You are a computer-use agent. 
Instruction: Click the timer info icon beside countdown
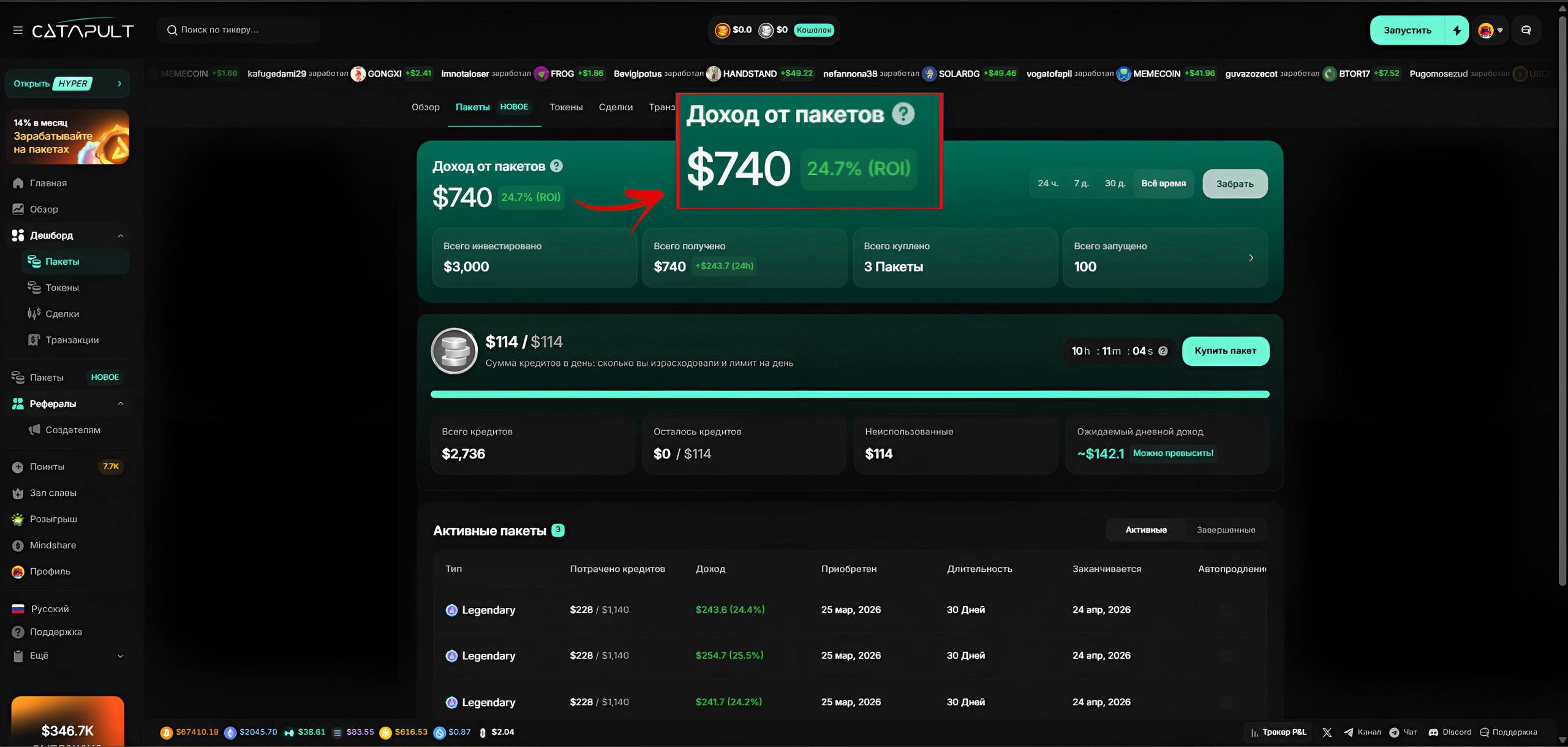(1163, 351)
